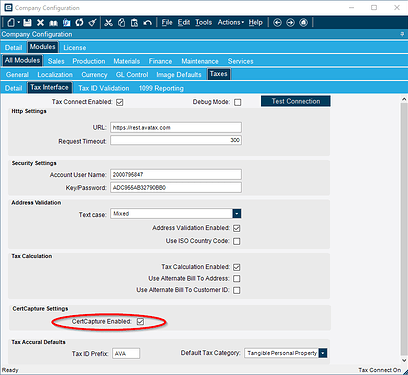Click into the Request Timeout field

(x=176, y=140)
